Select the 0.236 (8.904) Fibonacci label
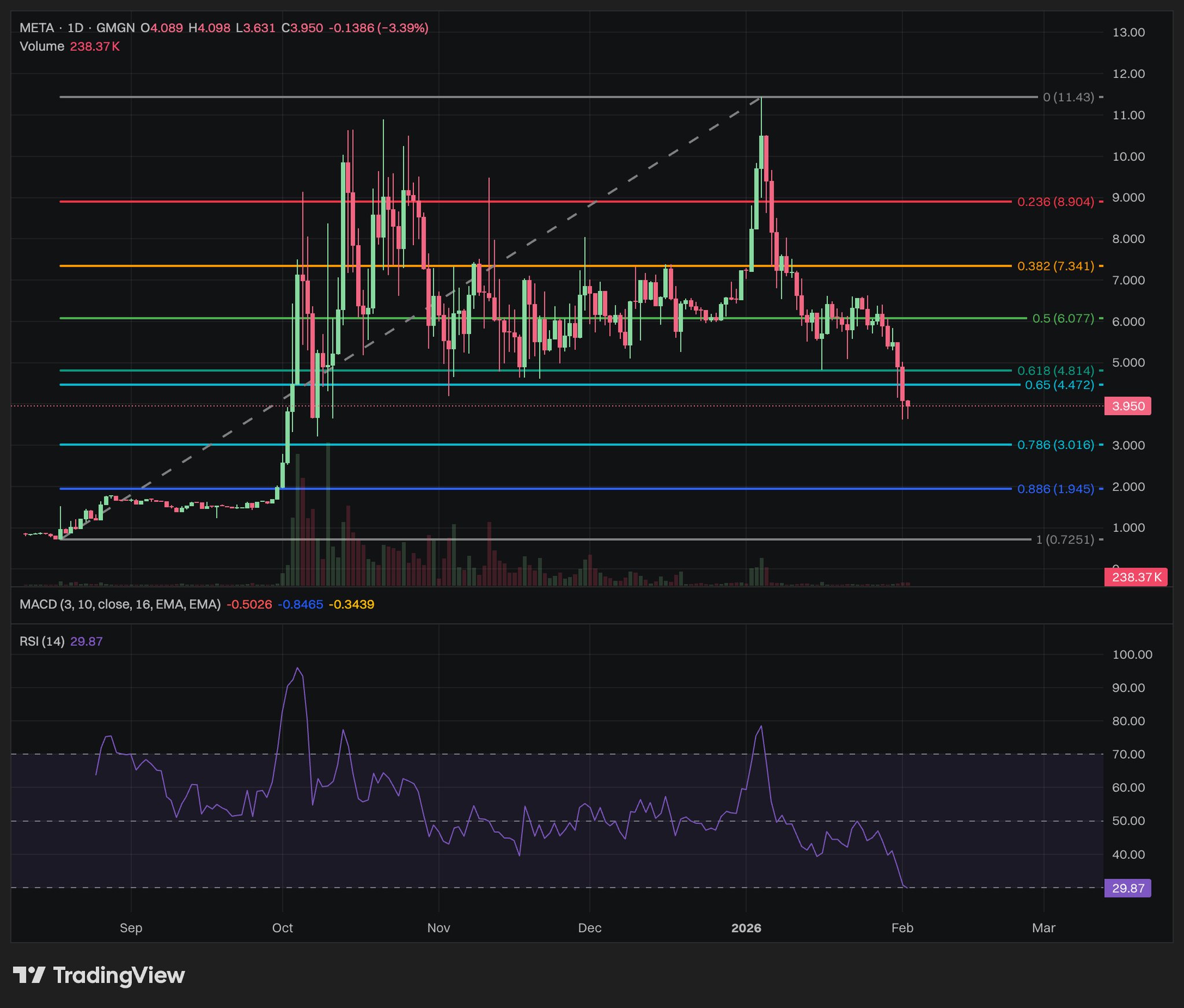The width and height of the screenshot is (1184, 1008). (x=1055, y=202)
